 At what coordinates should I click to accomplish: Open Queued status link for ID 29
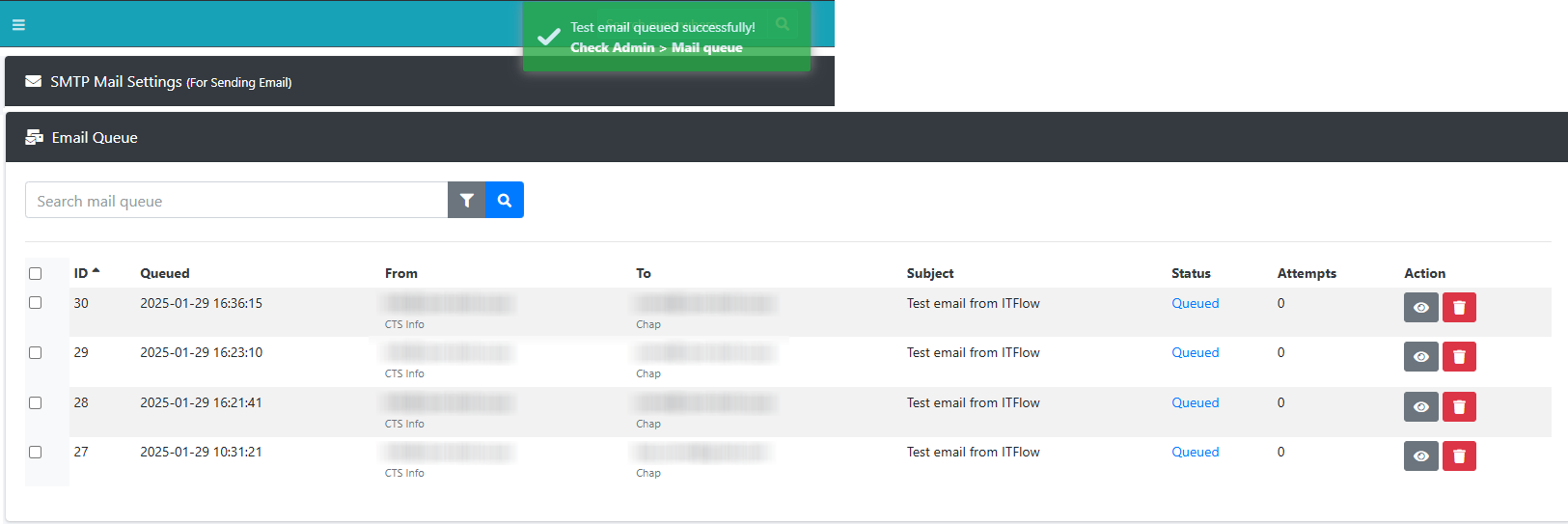pos(1195,352)
